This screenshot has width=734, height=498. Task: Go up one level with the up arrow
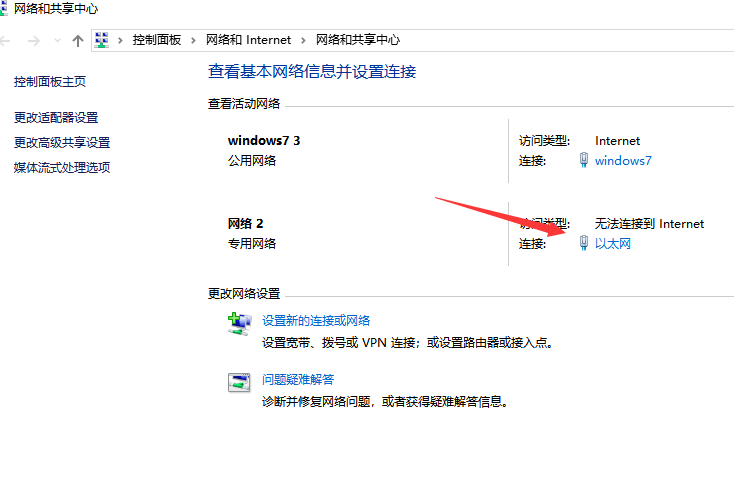[x=77, y=40]
